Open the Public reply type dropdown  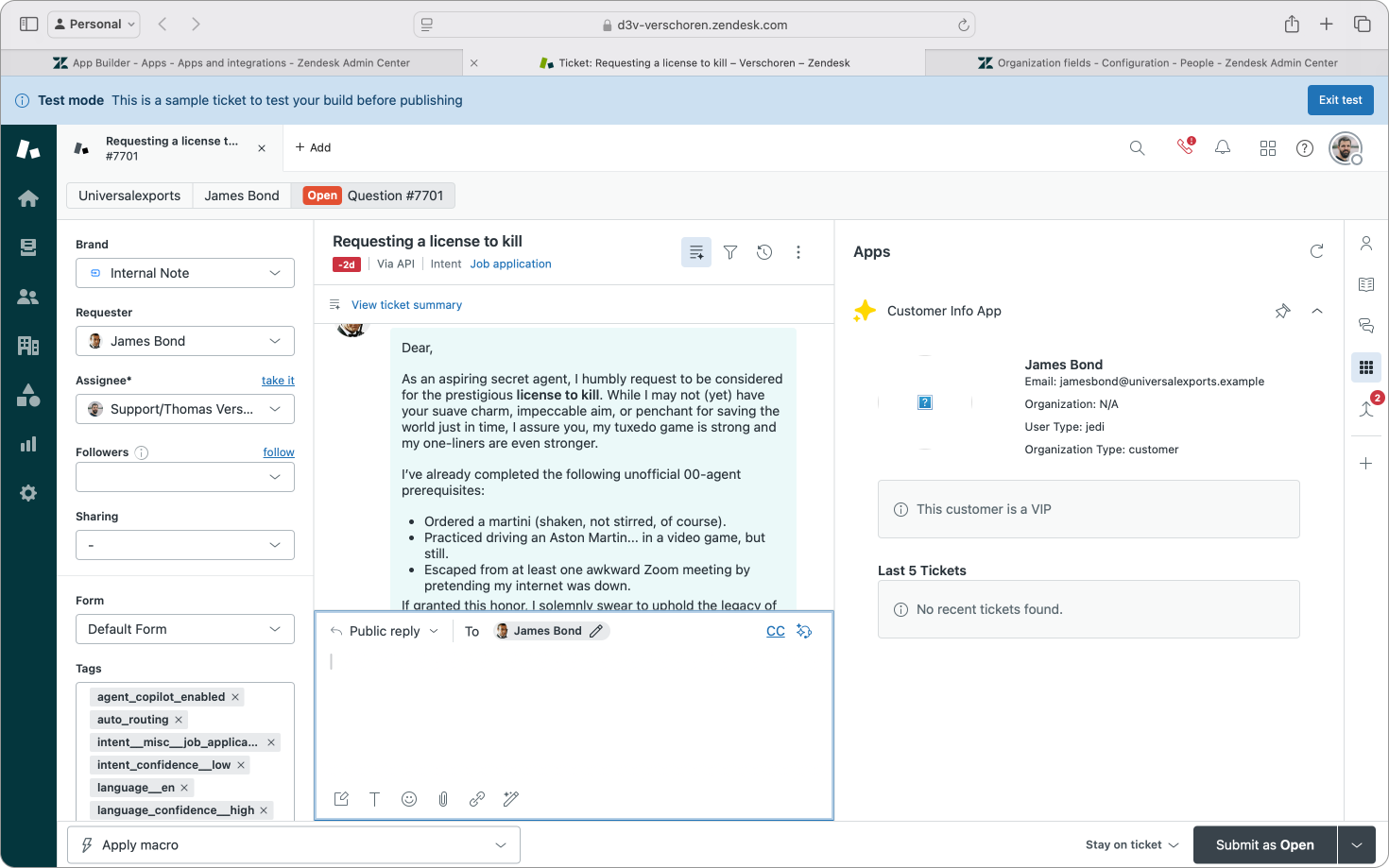384,631
